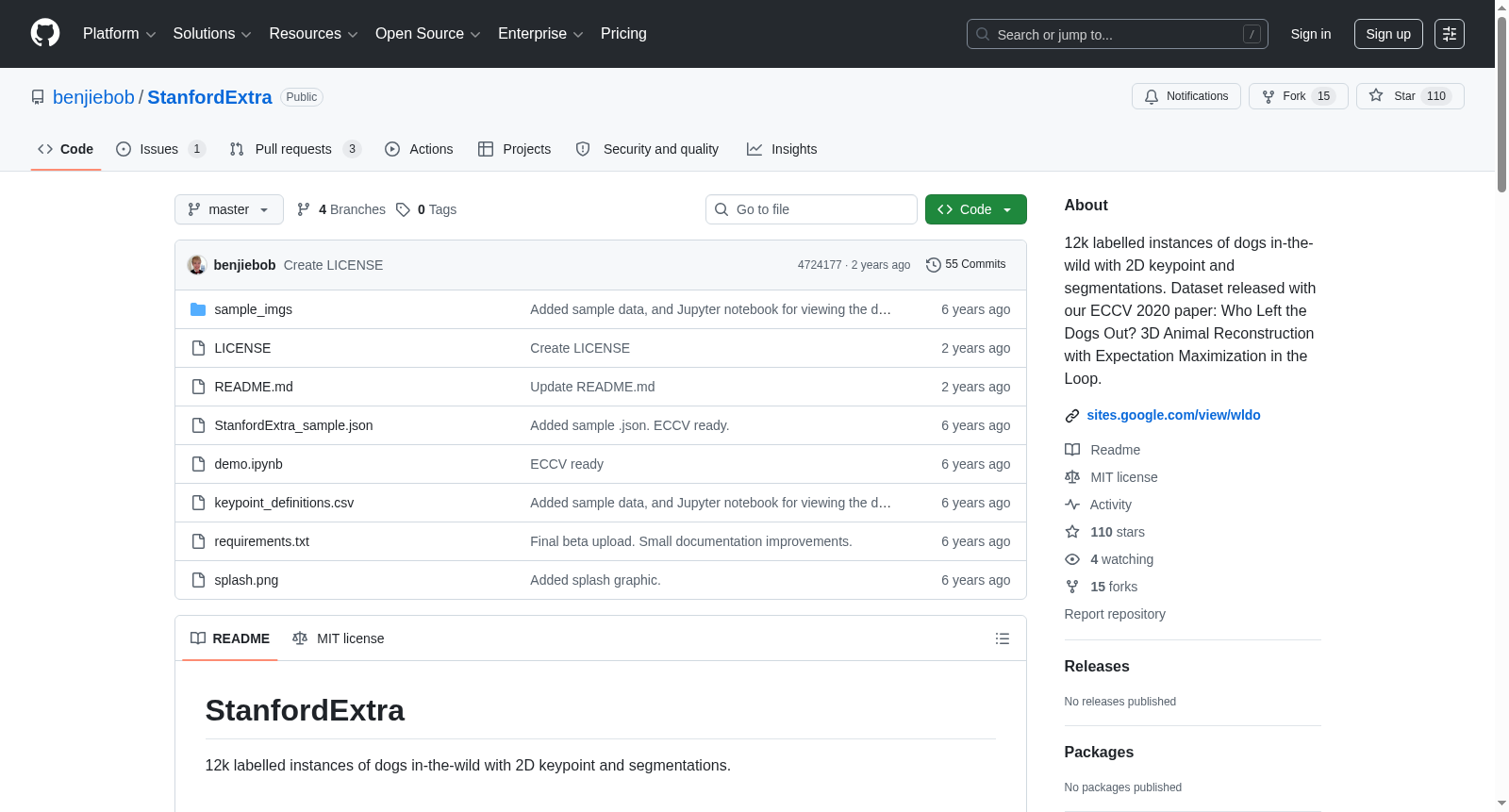Screen dimensions: 1509x812
Task: Open the StanfordExtra repository title link
Action: tap(209, 97)
